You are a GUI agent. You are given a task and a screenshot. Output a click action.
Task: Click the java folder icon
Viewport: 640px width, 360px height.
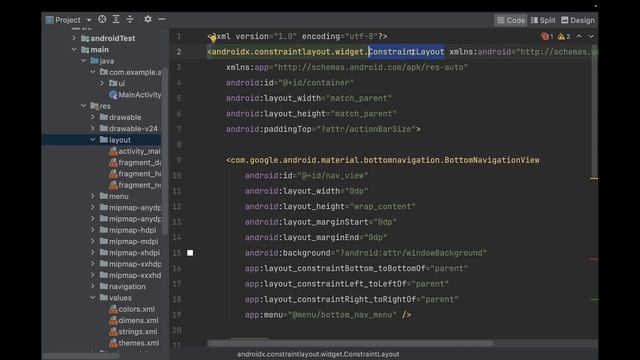94,61
